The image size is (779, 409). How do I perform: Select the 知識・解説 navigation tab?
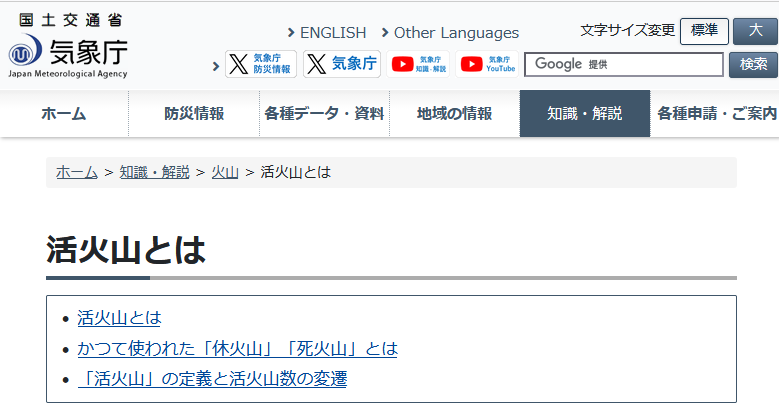585,113
